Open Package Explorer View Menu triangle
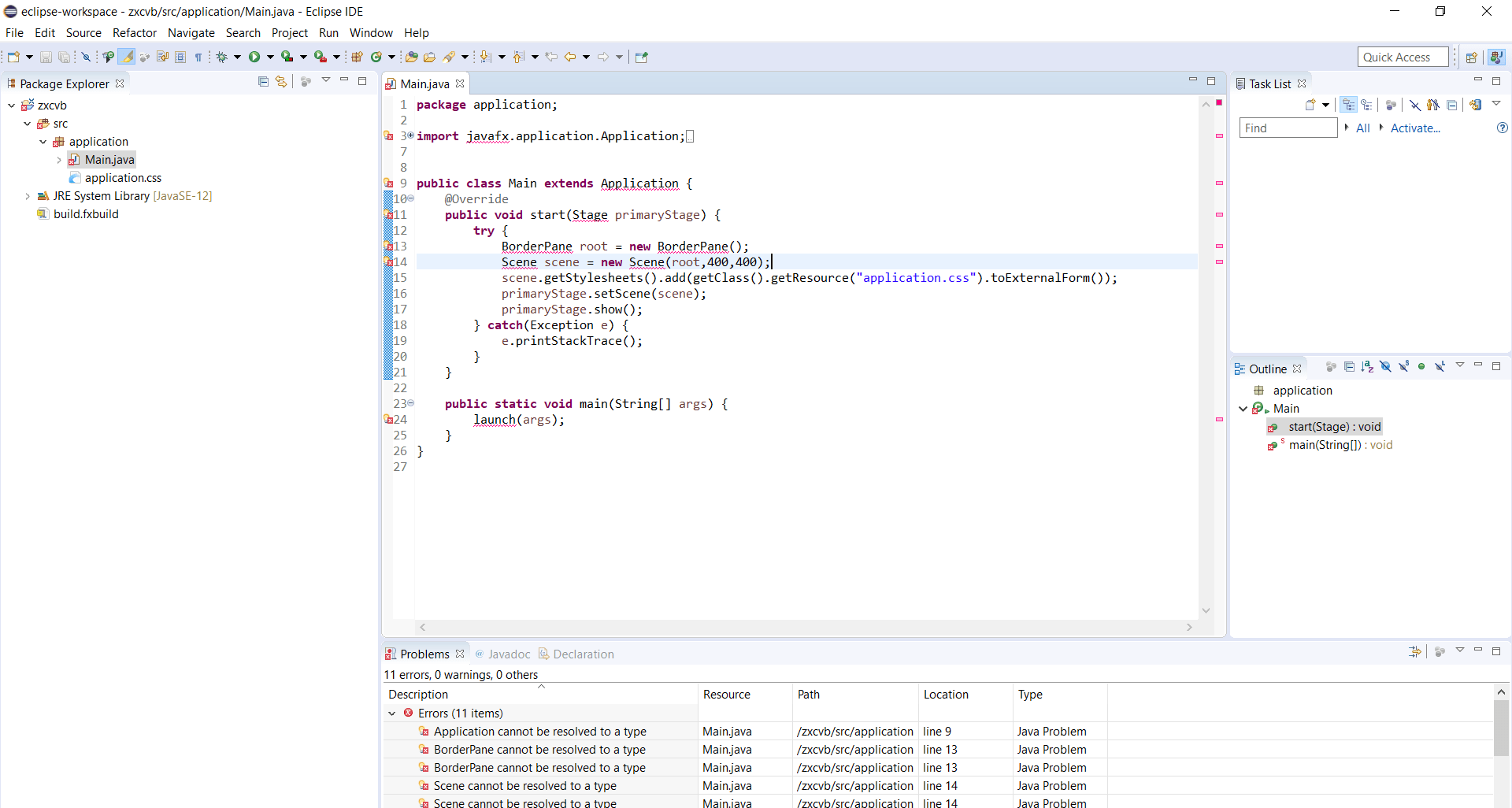This screenshot has width=1512, height=808. tap(325, 80)
